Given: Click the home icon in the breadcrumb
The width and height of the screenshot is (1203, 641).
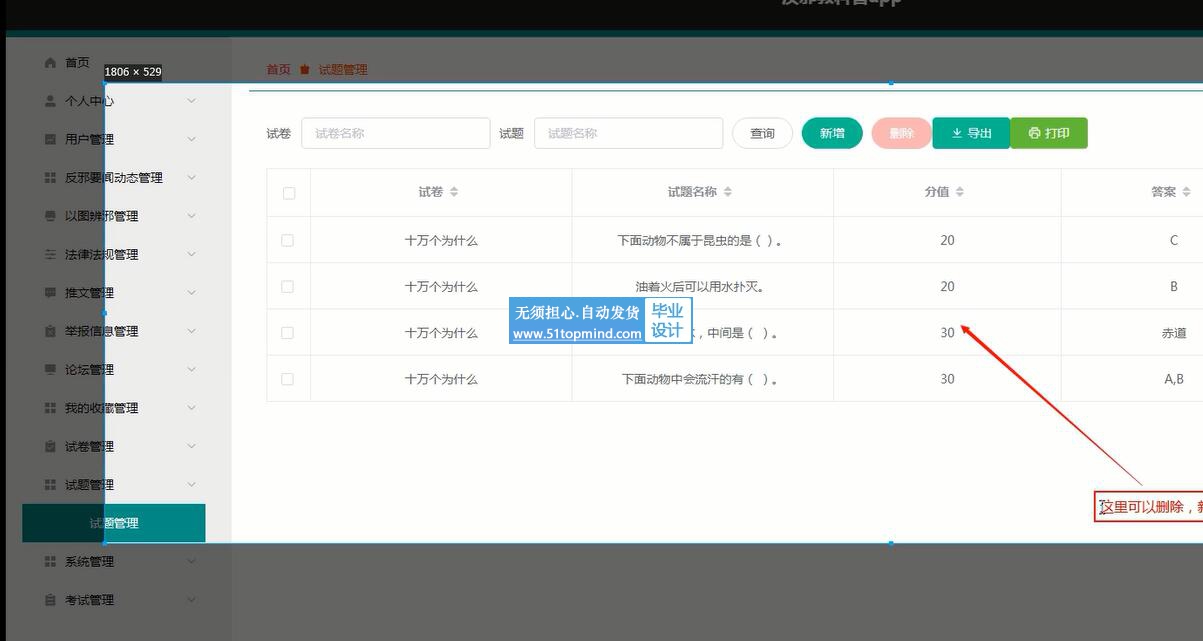Looking at the screenshot, I should (x=305, y=69).
